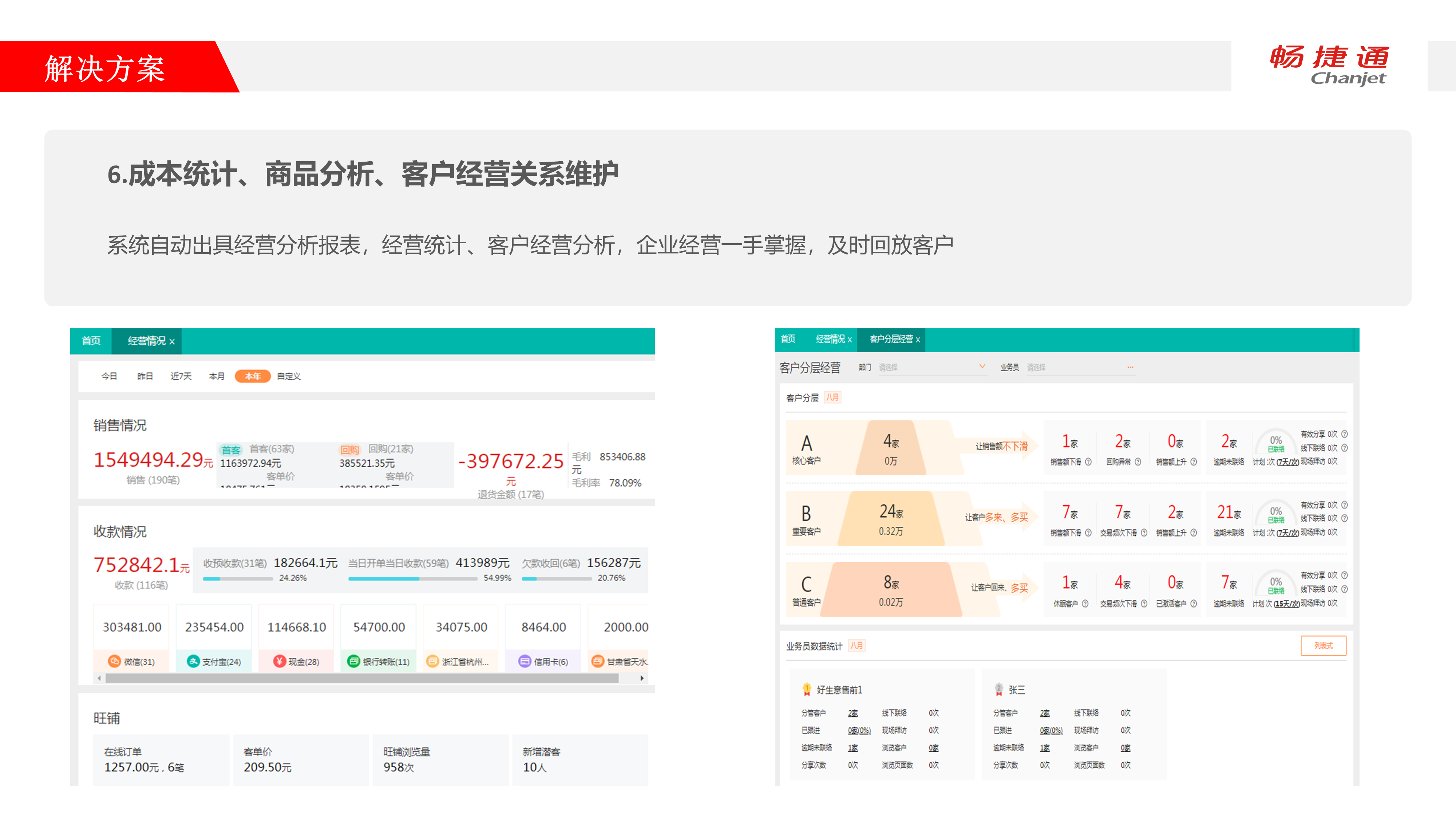This screenshot has width=1456, height=819.
Task: Click gold medal icon next to 好生意售前1
Action: click(807, 689)
